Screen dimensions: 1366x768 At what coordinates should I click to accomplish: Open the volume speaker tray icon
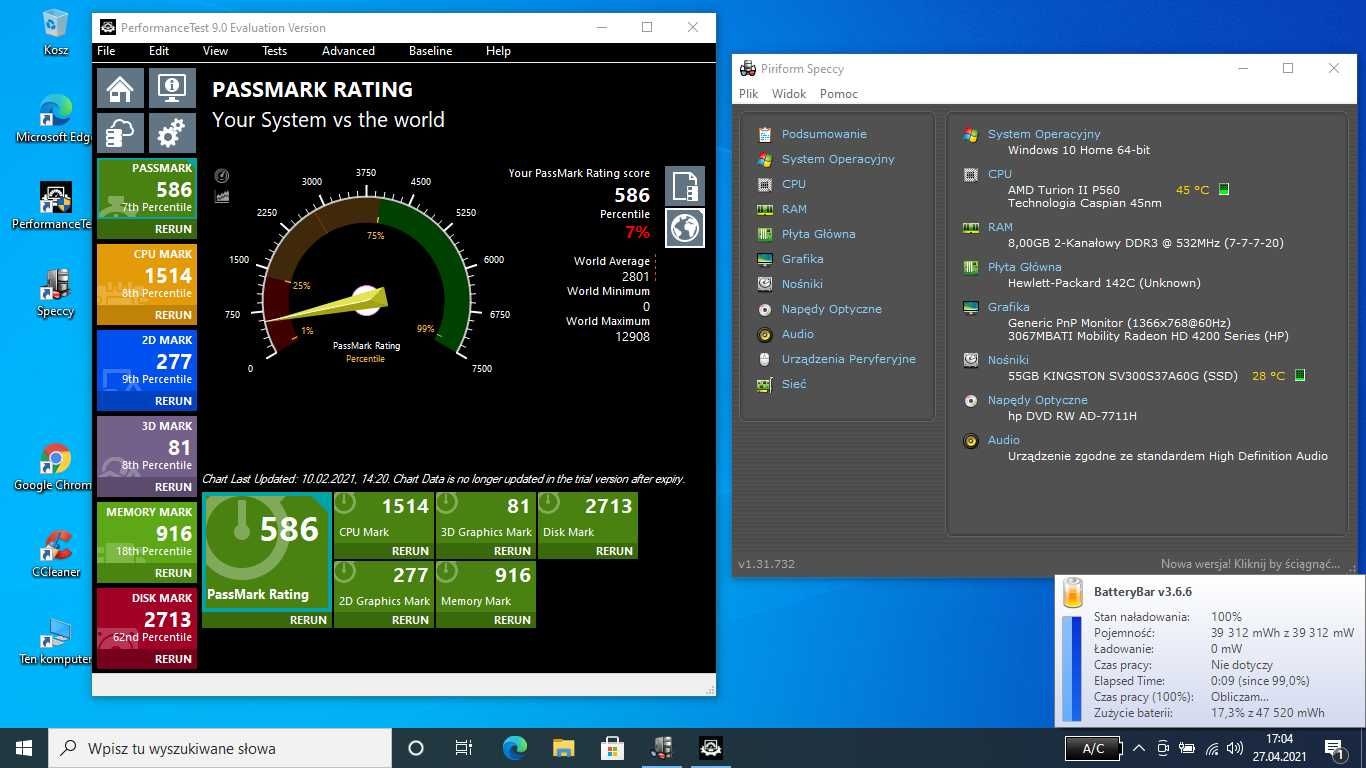click(x=1237, y=748)
